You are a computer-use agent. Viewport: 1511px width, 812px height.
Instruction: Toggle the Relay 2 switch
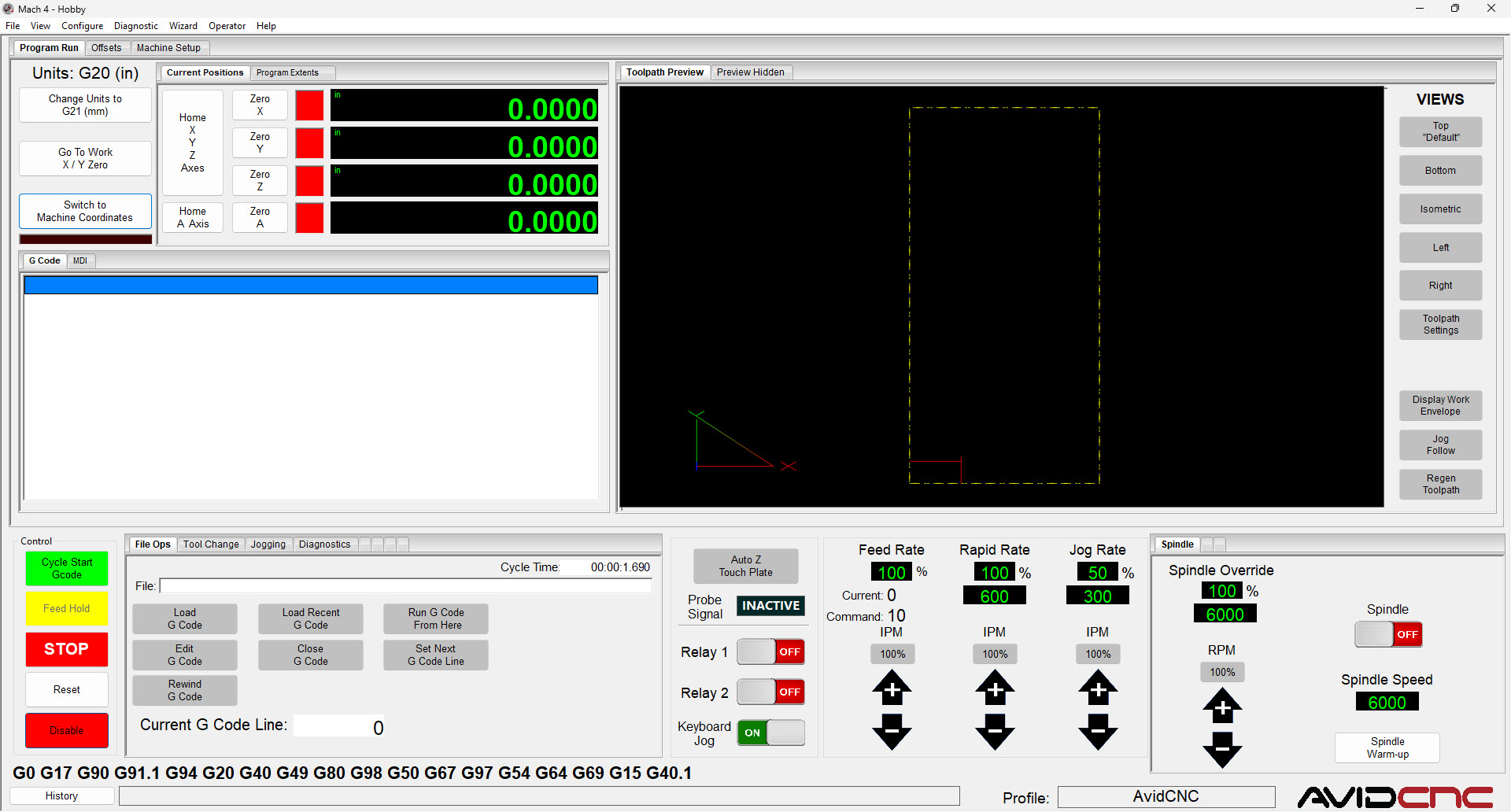click(x=770, y=692)
